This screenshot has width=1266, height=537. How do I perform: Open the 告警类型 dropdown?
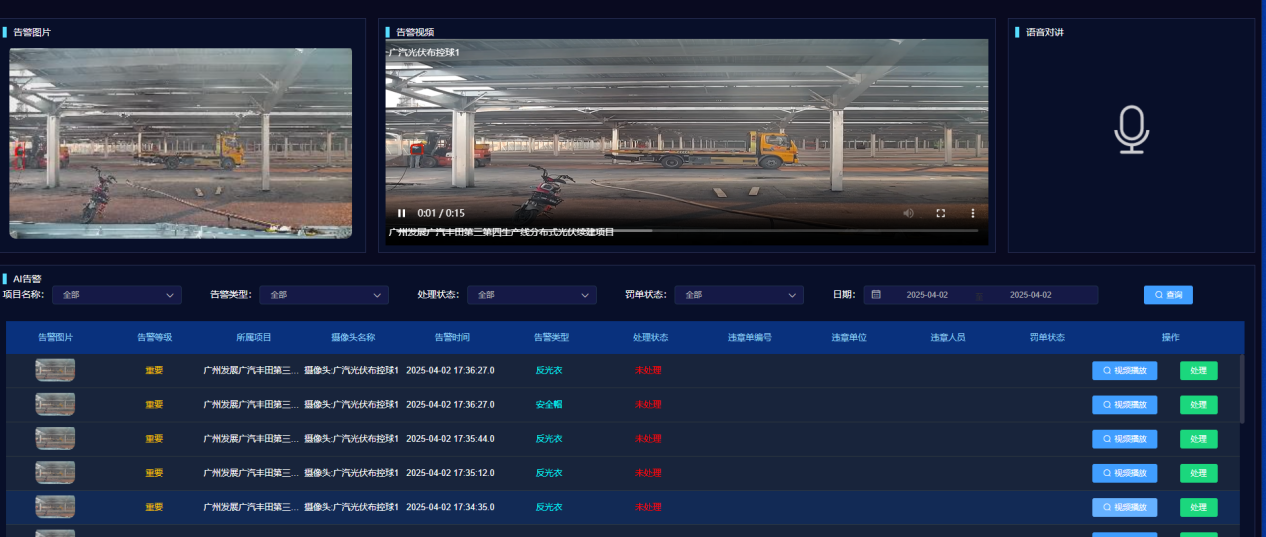(x=324, y=295)
